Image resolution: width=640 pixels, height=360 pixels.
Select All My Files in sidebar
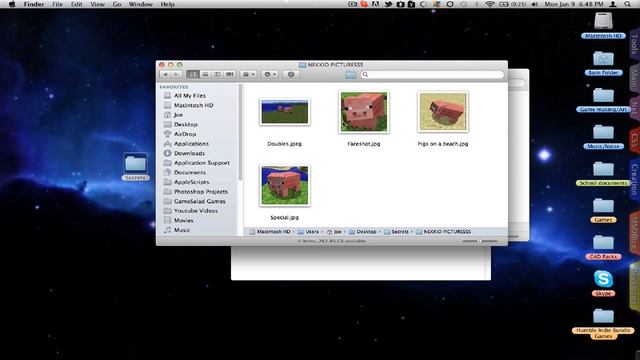click(189, 96)
